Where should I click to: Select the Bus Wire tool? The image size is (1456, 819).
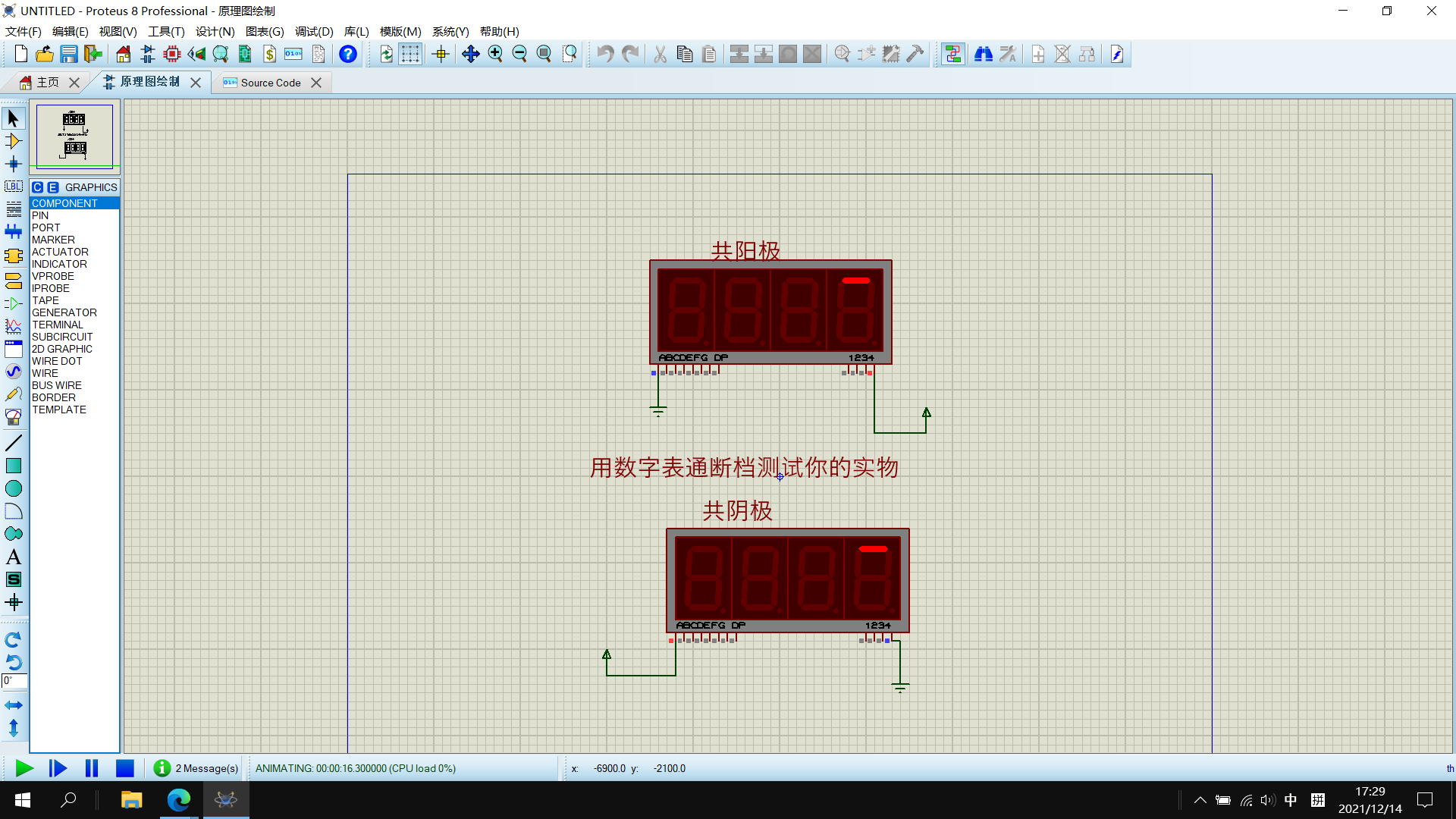click(57, 385)
